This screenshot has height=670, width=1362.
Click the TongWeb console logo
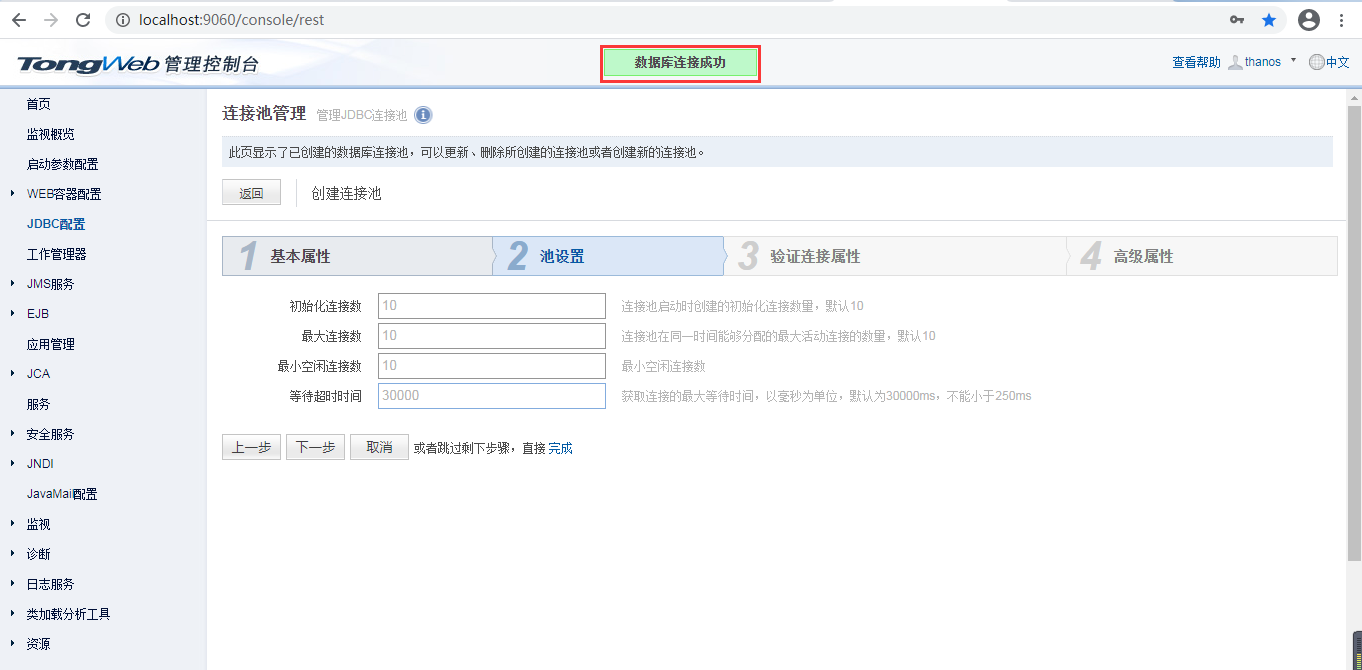click(138, 64)
